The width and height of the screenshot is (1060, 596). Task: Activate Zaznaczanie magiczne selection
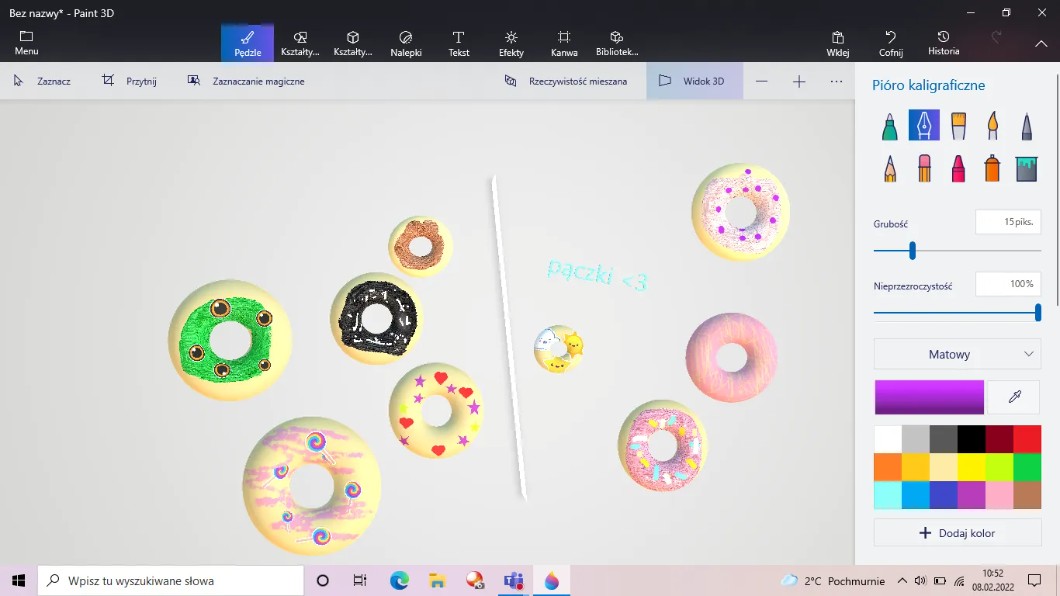pos(246,81)
